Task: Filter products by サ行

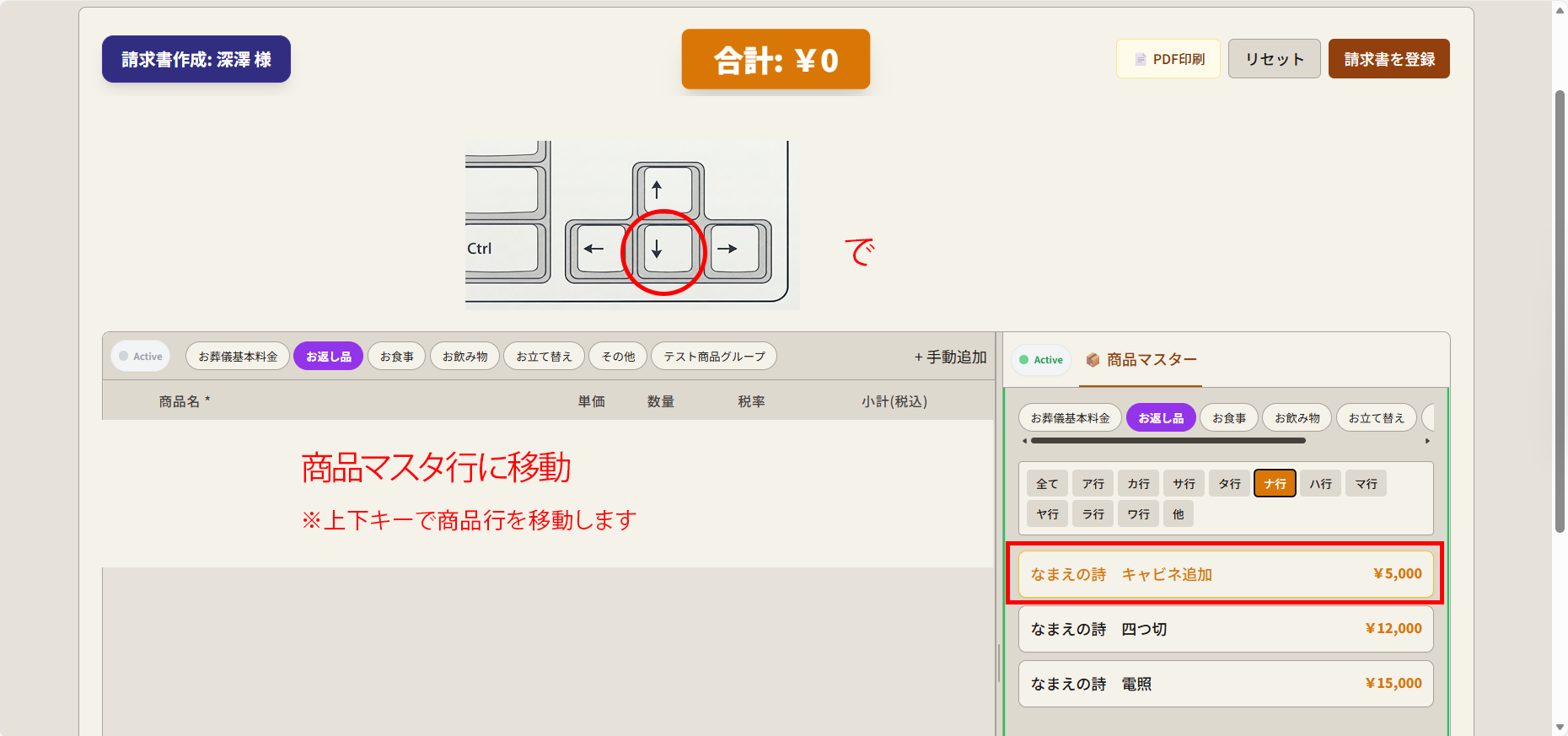Action: click(1184, 484)
